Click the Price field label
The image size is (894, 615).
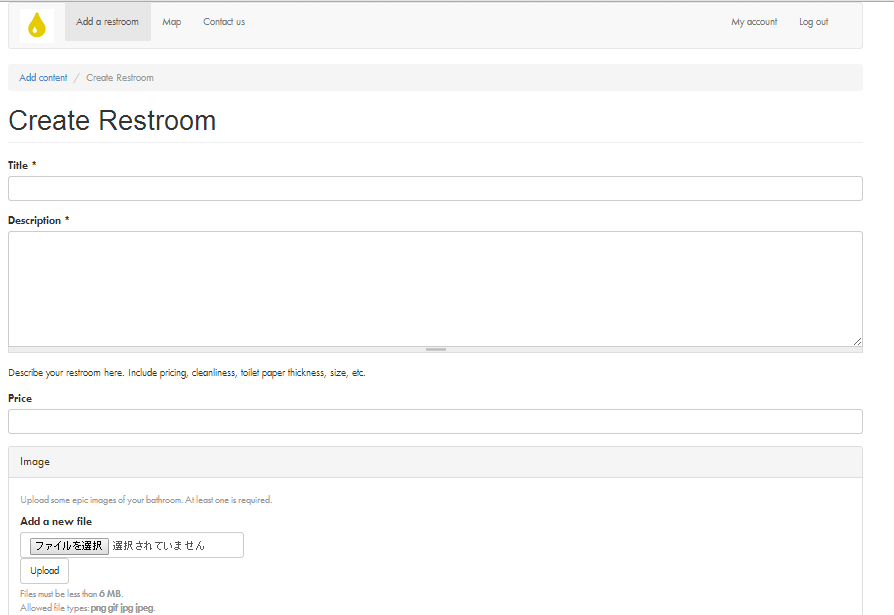pos(20,398)
